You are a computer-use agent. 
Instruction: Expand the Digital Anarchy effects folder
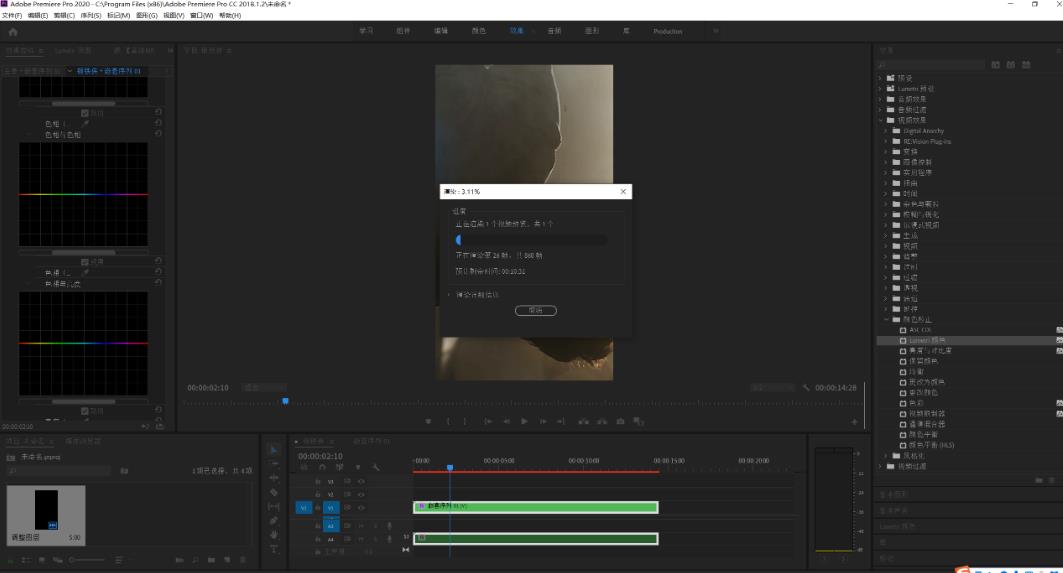886,131
